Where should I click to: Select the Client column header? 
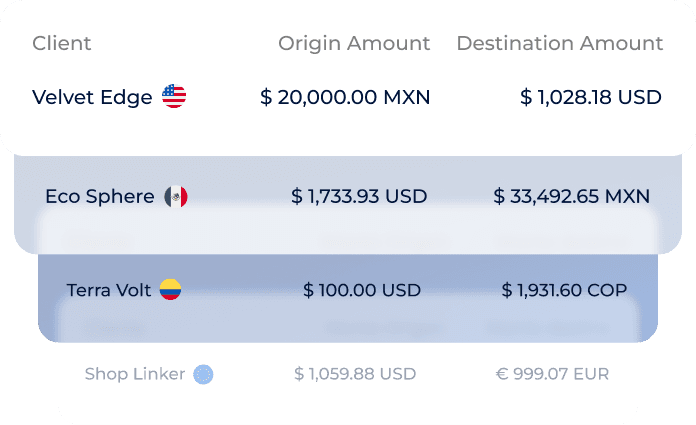62,43
